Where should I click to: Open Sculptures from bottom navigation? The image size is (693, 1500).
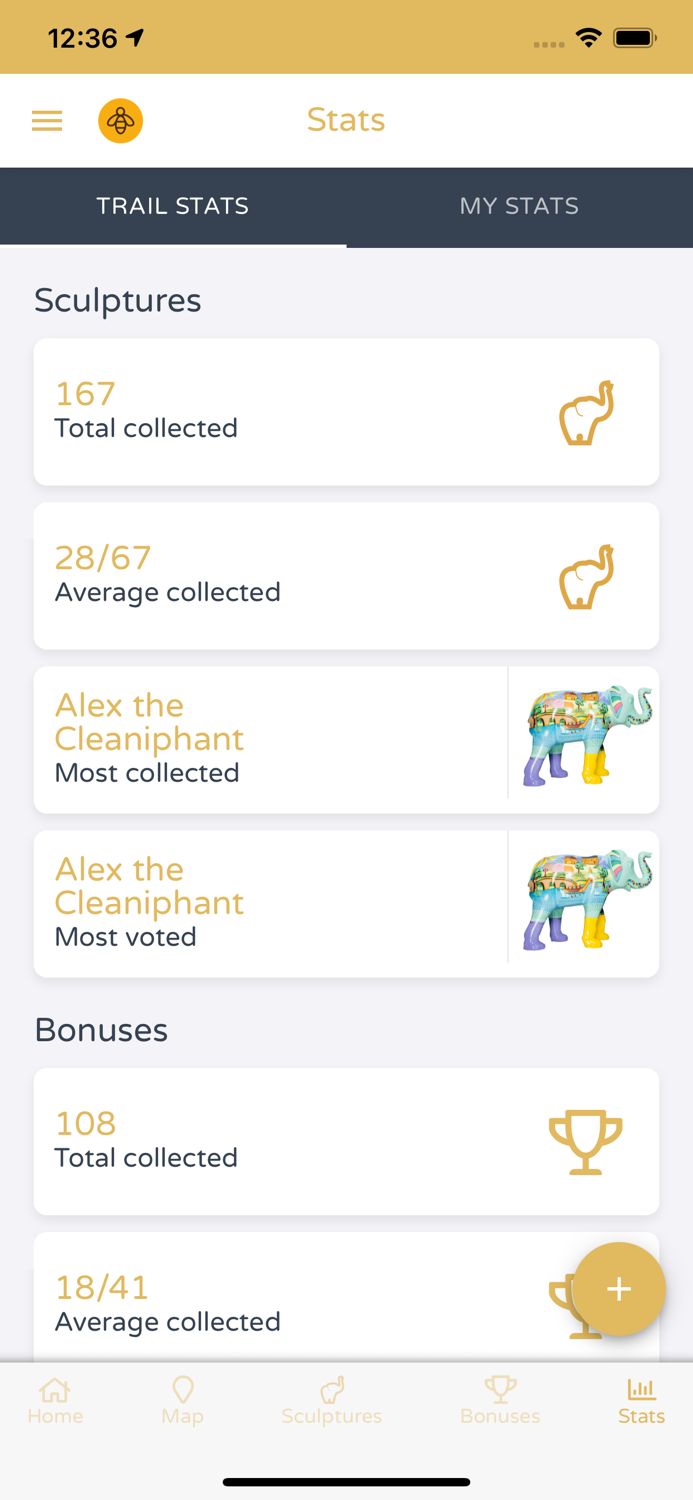(x=331, y=1401)
